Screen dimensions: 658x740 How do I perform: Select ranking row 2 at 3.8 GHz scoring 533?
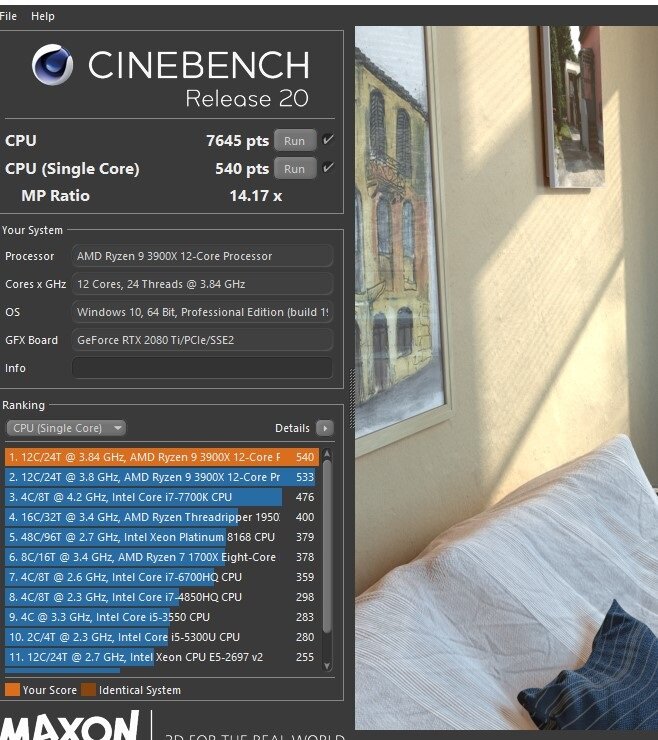[x=162, y=477]
